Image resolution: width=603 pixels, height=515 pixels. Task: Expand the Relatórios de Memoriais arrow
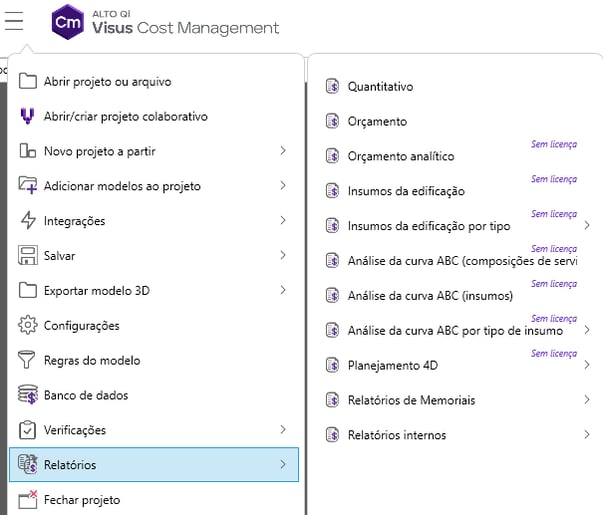pyautogui.click(x=586, y=400)
